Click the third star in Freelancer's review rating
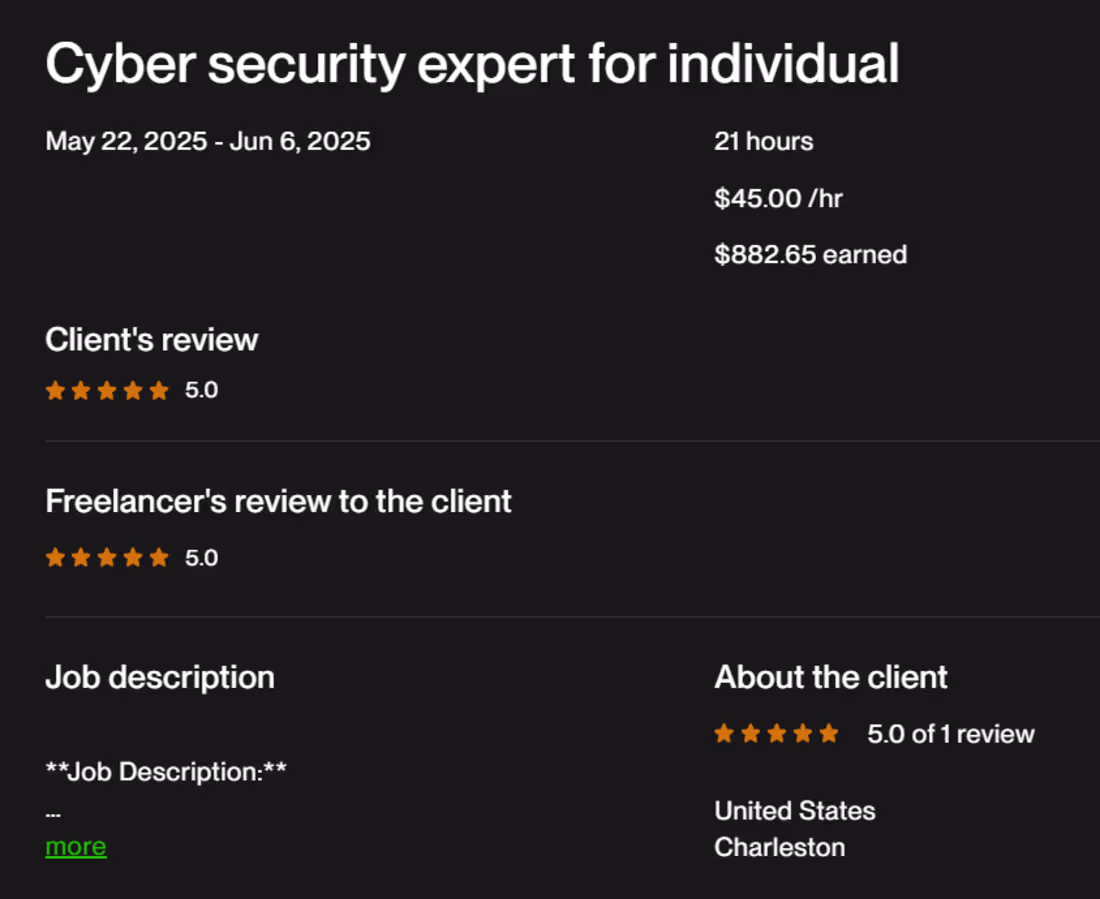 [107, 557]
